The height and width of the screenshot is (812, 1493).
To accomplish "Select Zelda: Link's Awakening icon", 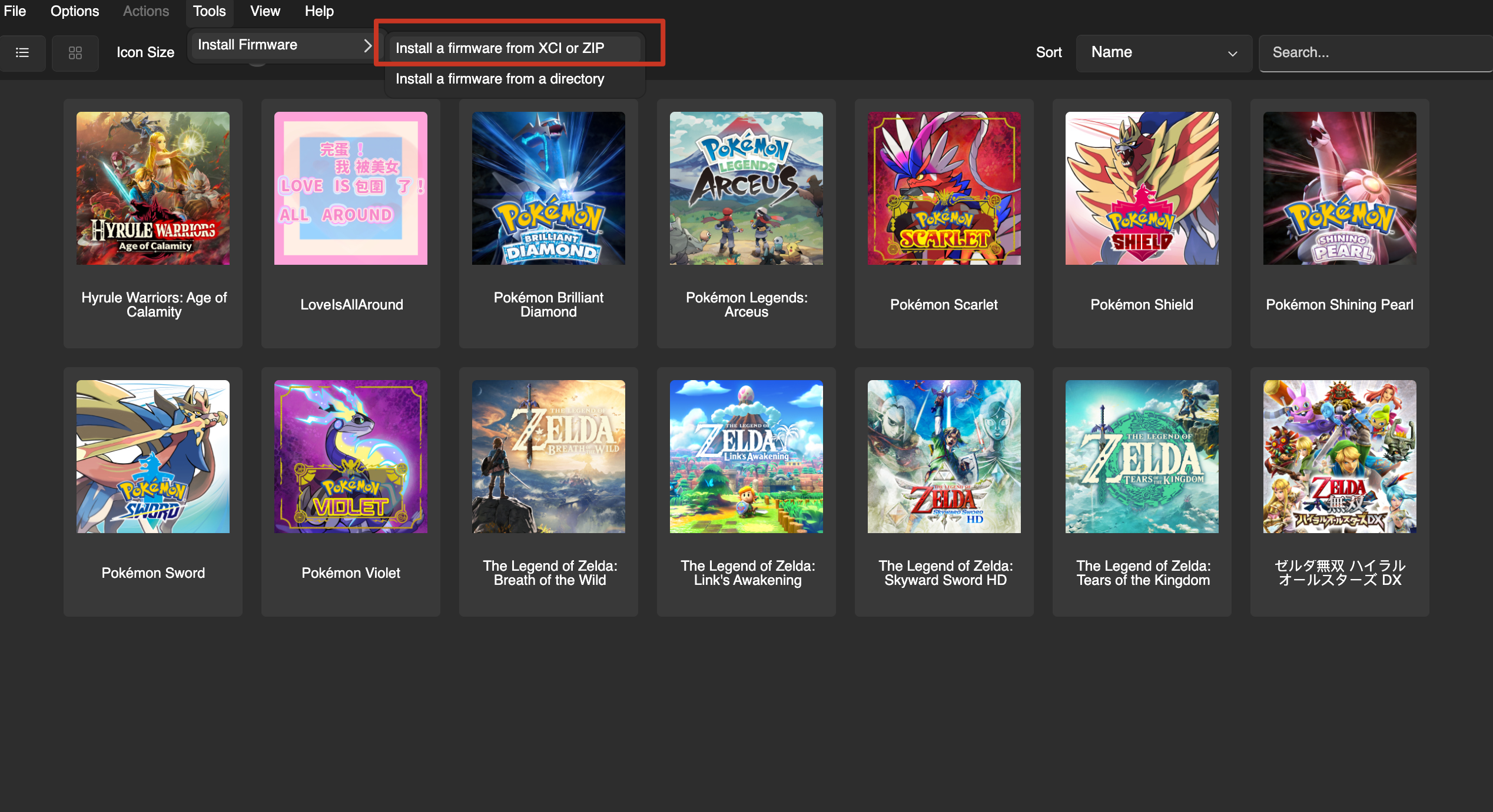I will tap(746, 457).
